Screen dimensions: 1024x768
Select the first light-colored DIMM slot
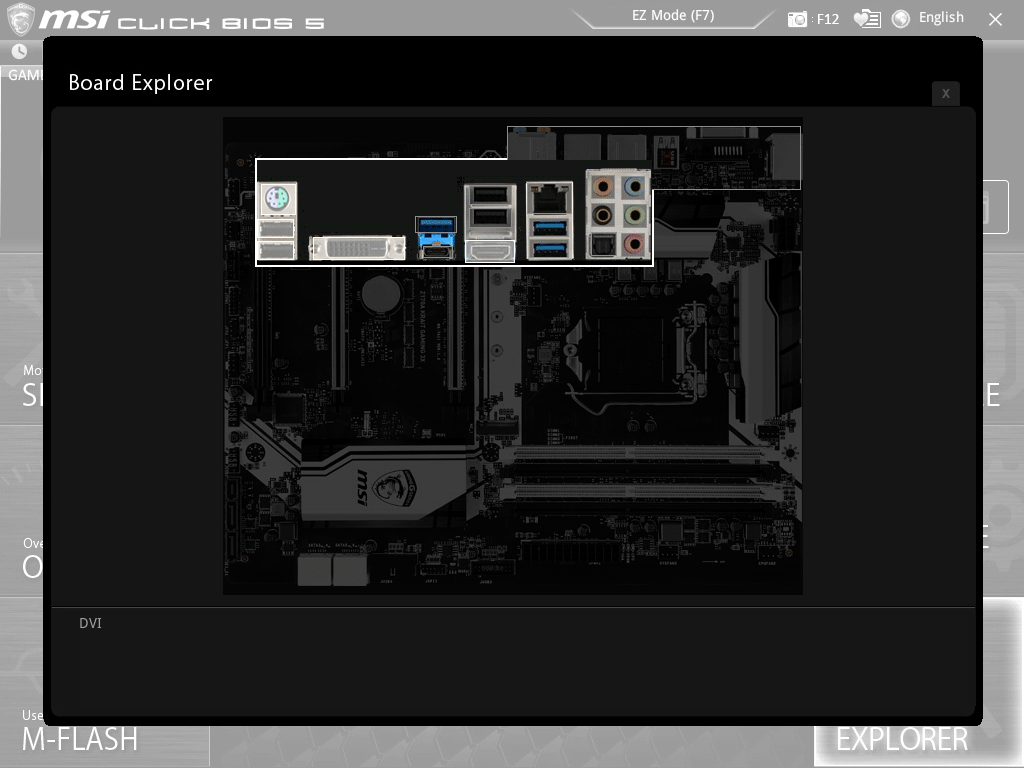click(637, 453)
